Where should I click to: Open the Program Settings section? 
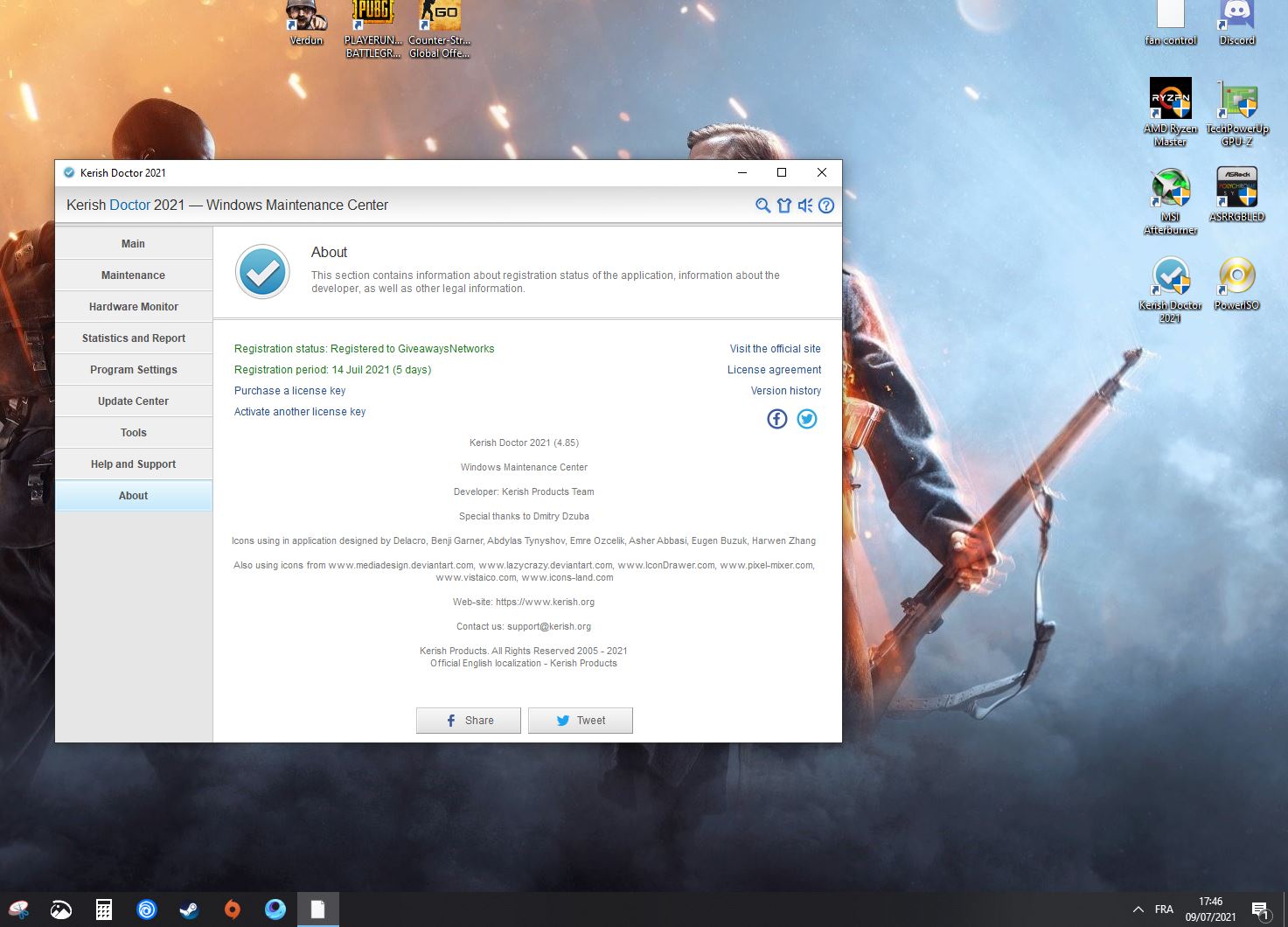click(134, 370)
